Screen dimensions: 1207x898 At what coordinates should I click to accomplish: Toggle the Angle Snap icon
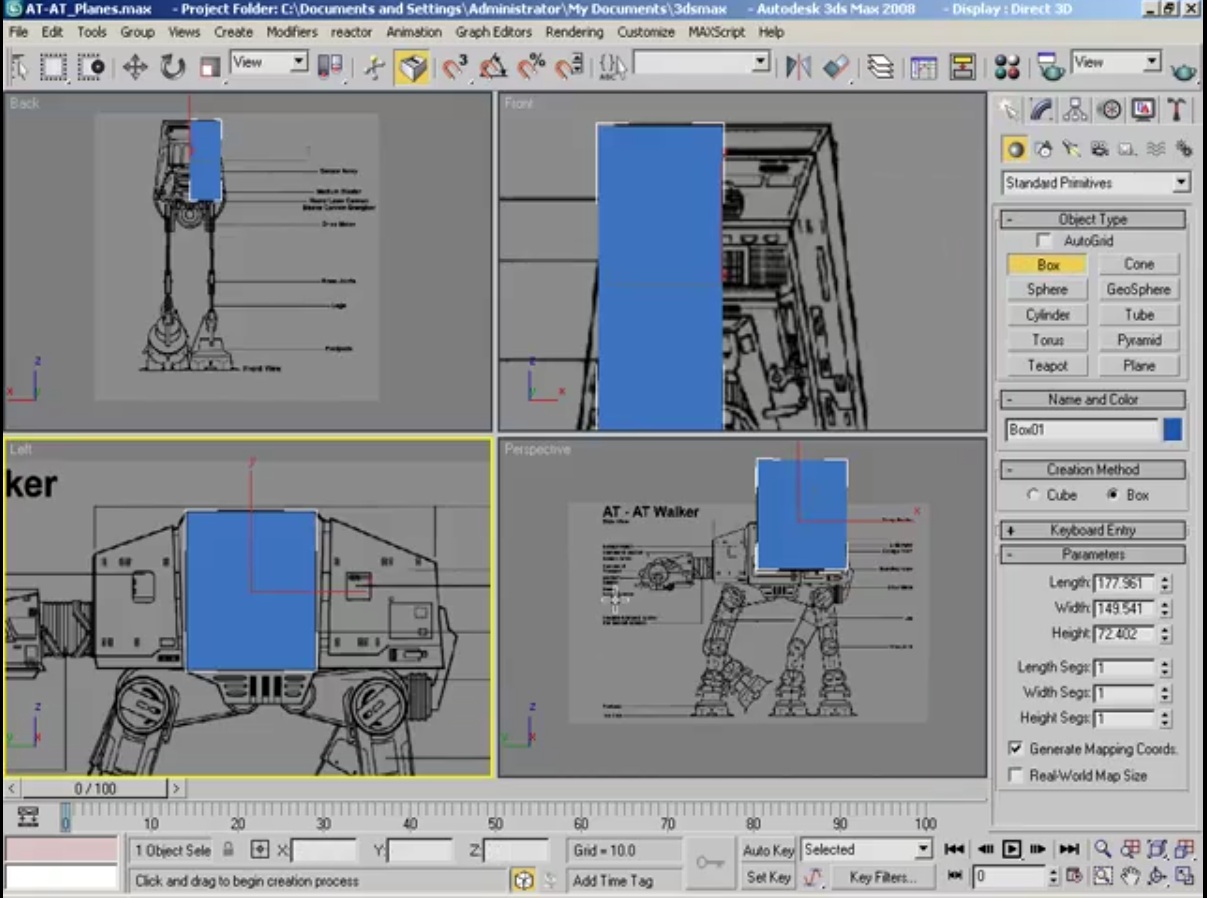tap(493, 67)
